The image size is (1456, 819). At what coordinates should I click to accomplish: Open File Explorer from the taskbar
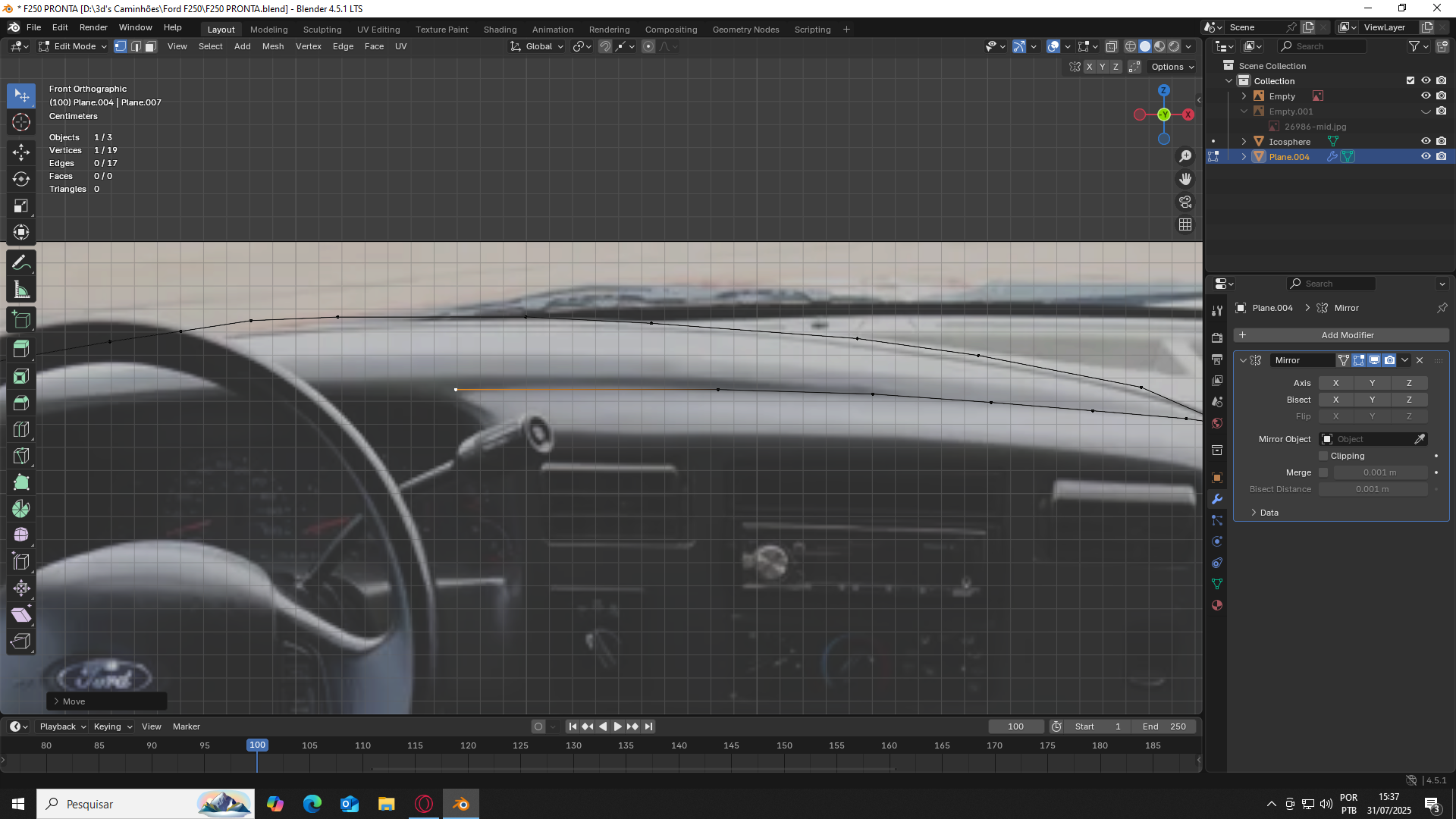pos(387,804)
